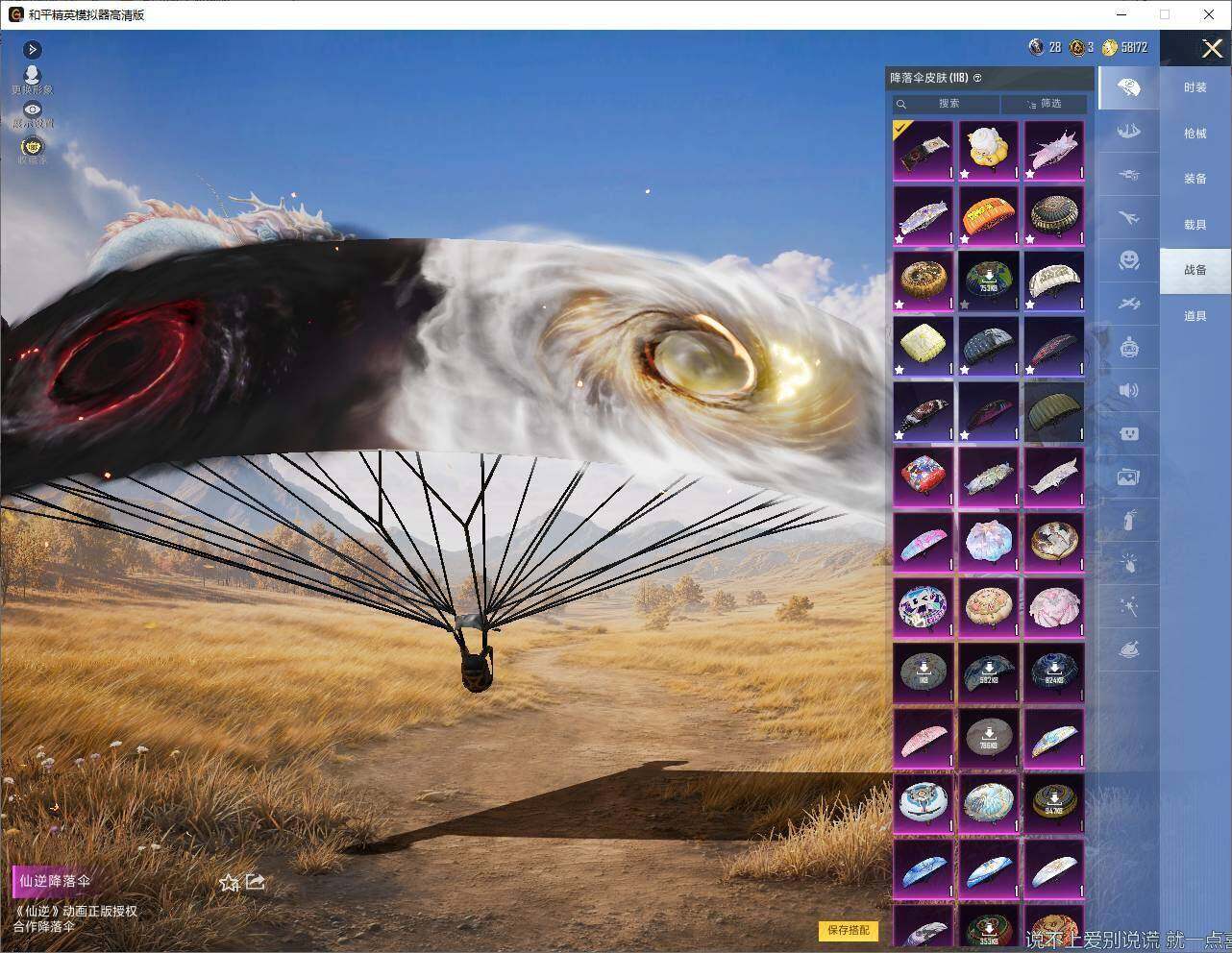Image resolution: width=1232 pixels, height=953 pixels.
Task: Open the 更换形象 character switcher
Action: (x=33, y=80)
